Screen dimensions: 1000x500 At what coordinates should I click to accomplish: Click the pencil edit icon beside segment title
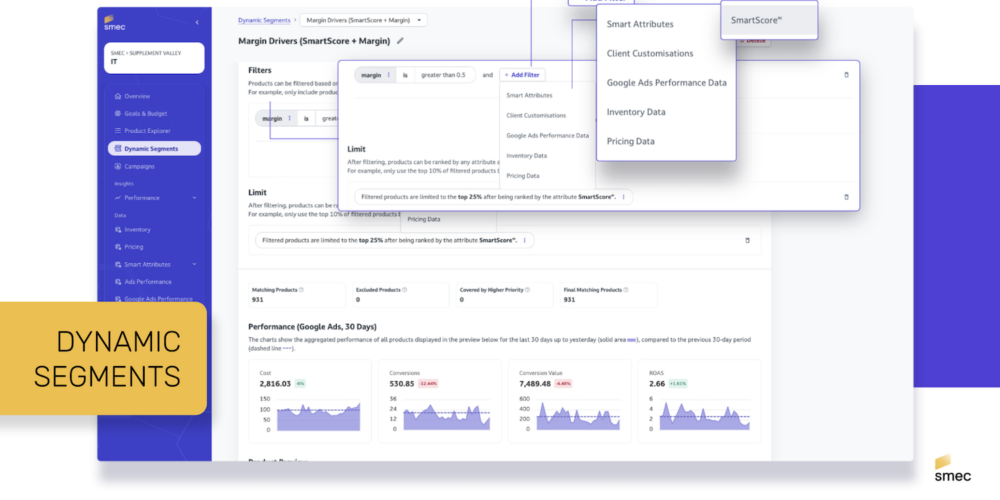(x=401, y=41)
